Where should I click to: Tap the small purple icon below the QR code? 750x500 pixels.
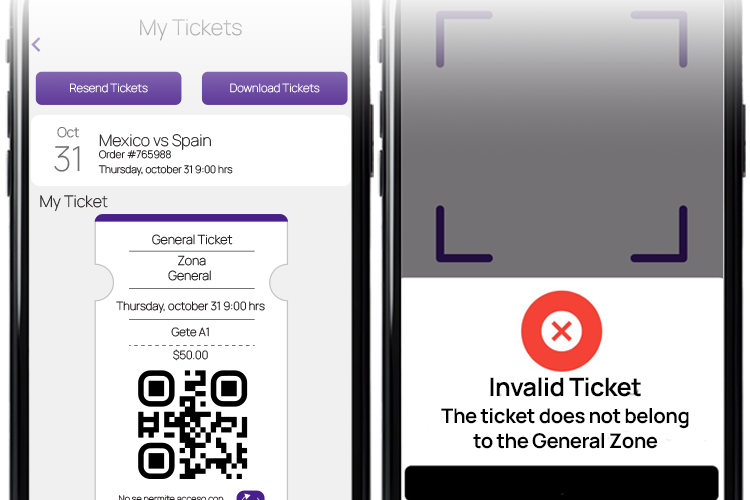coord(251,496)
